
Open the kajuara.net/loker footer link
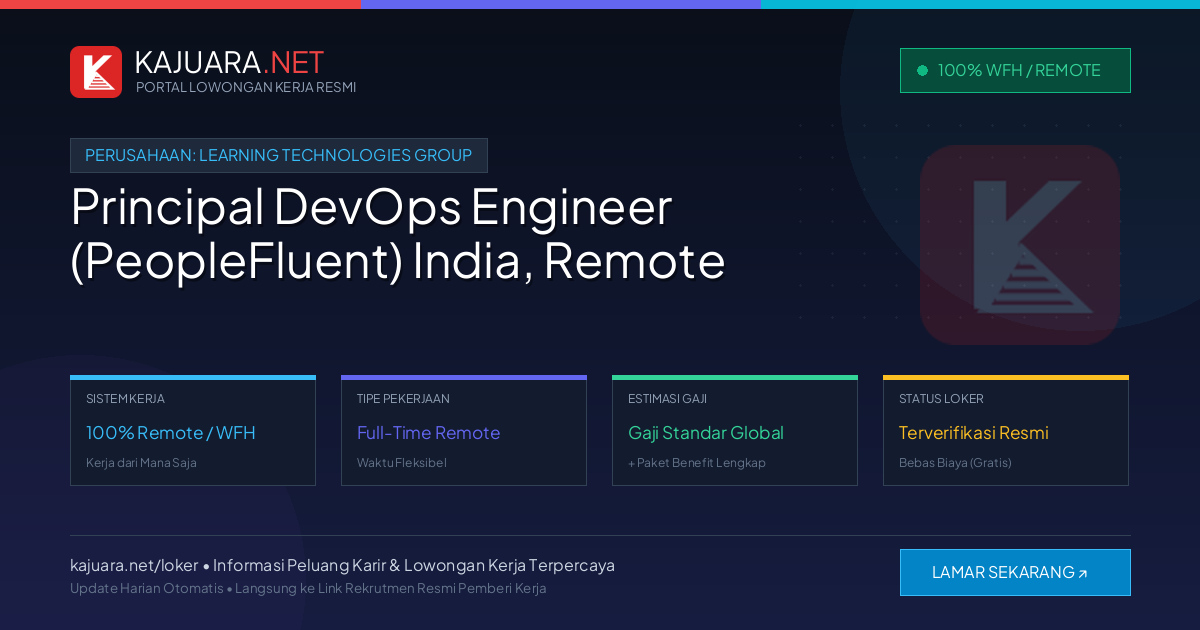(x=134, y=565)
